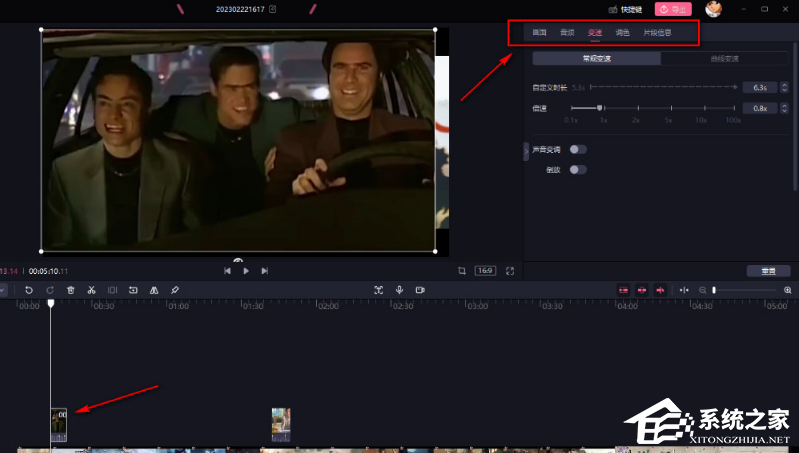Edit the project name 202302221617 with pencil icon
Viewport: 799px width, 453px height.
coord(273,9)
